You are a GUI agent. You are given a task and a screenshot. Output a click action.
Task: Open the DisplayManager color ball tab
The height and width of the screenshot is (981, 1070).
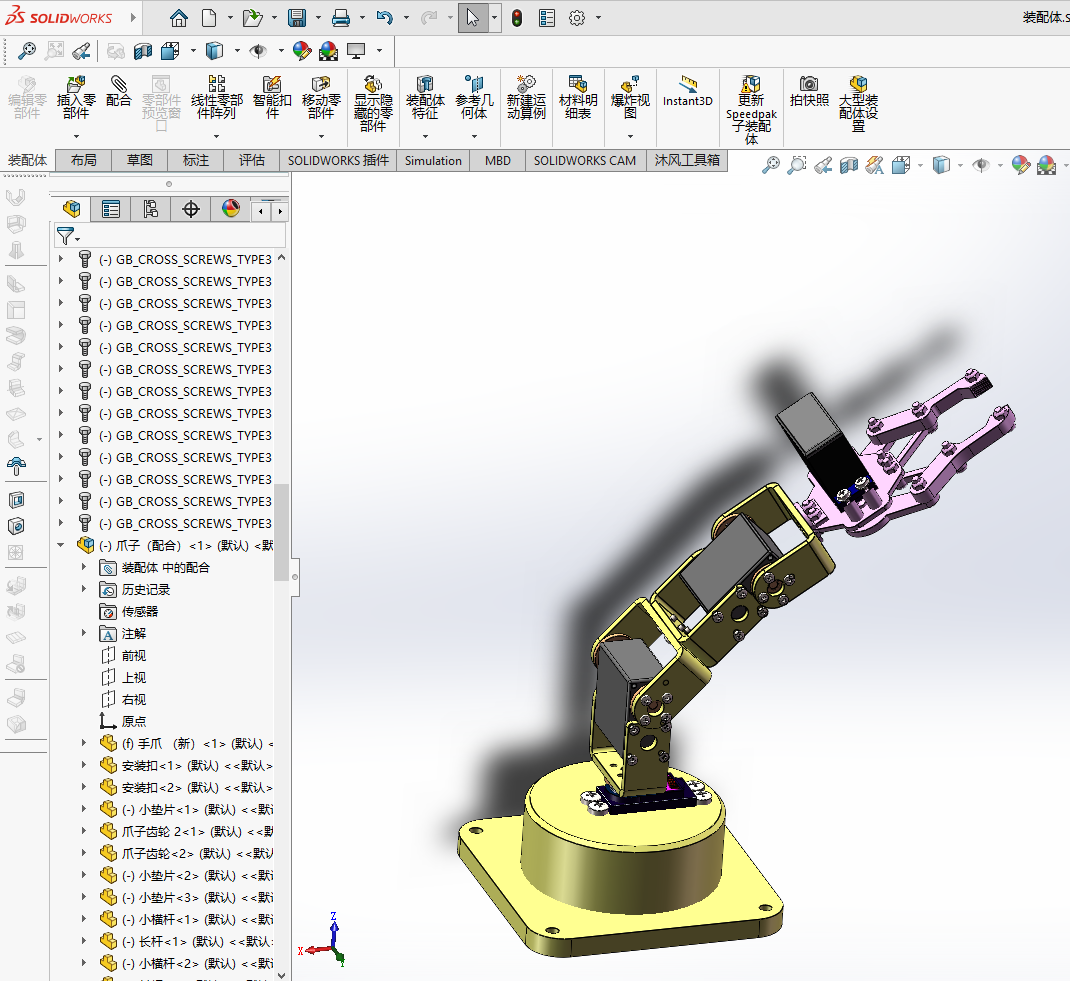point(231,209)
